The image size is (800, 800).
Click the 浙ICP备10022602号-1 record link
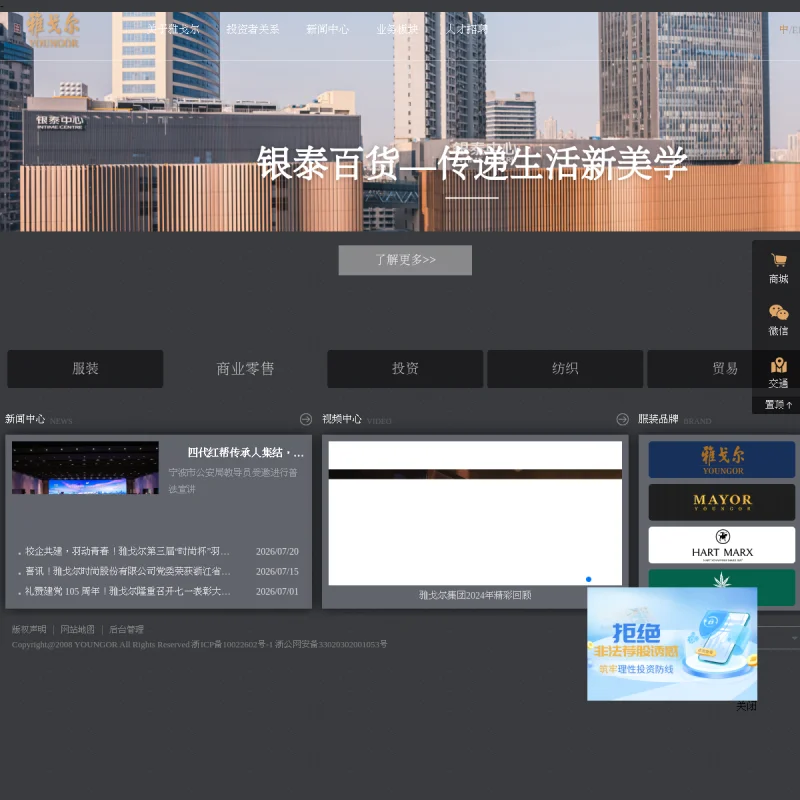tap(232, 644)
